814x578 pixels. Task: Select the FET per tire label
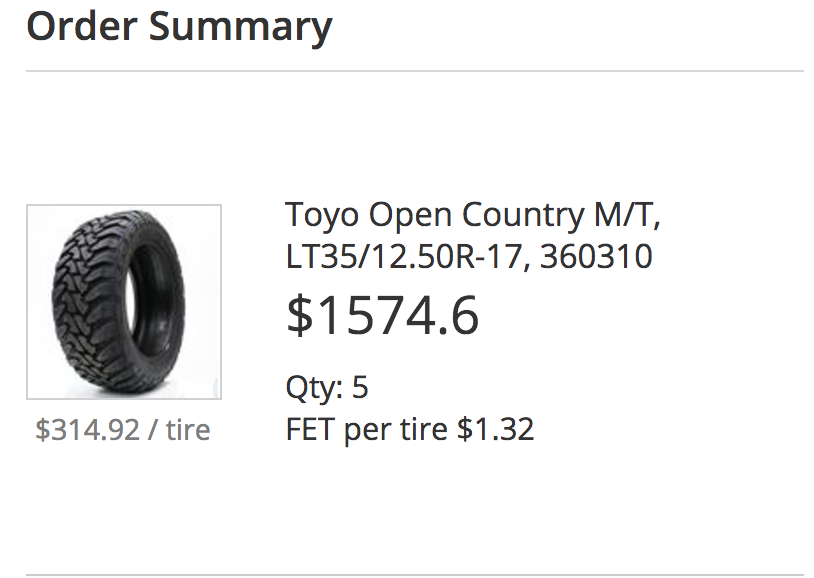(367, 429)
